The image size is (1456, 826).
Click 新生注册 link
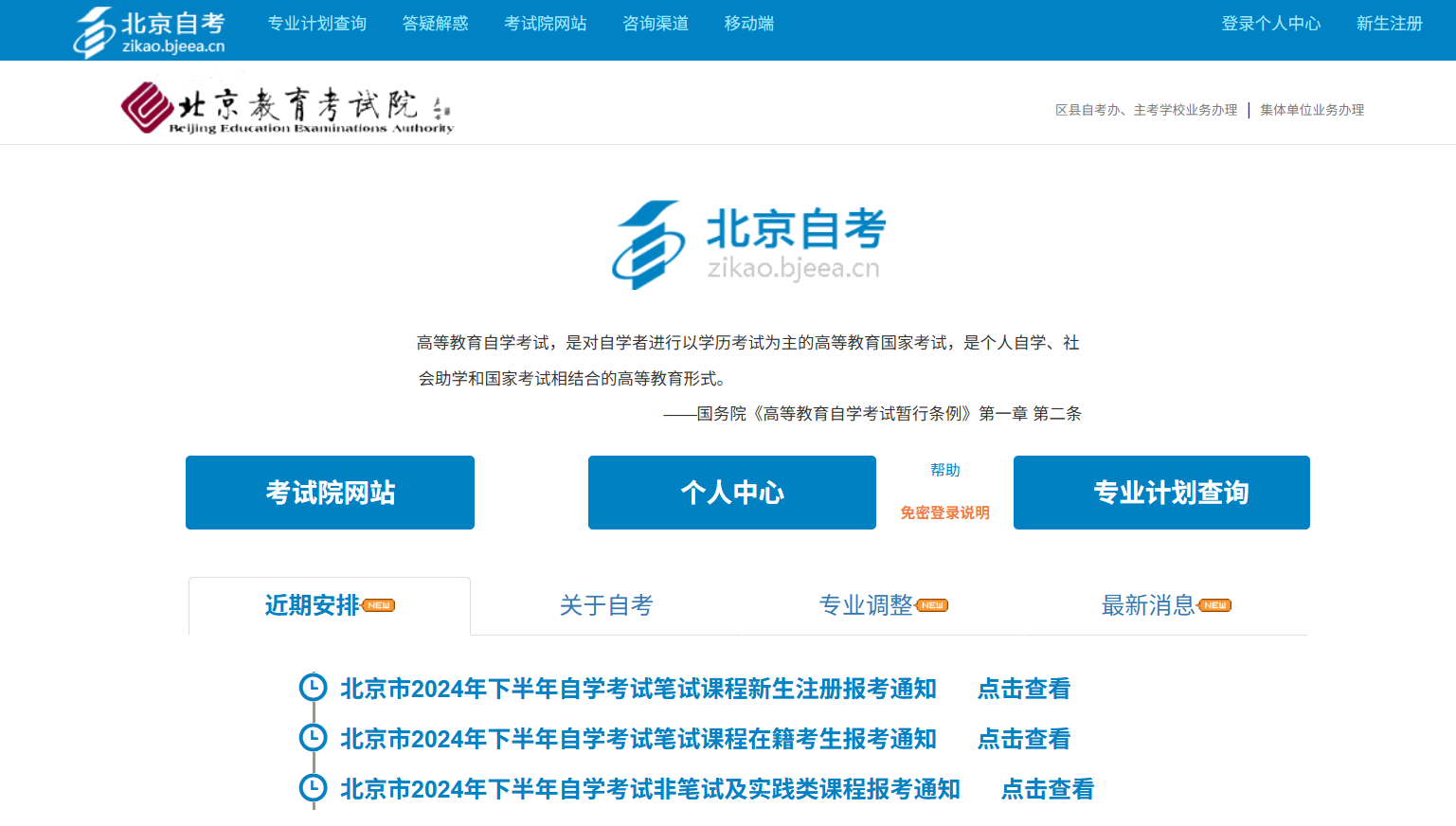[x=1390, y=24]
